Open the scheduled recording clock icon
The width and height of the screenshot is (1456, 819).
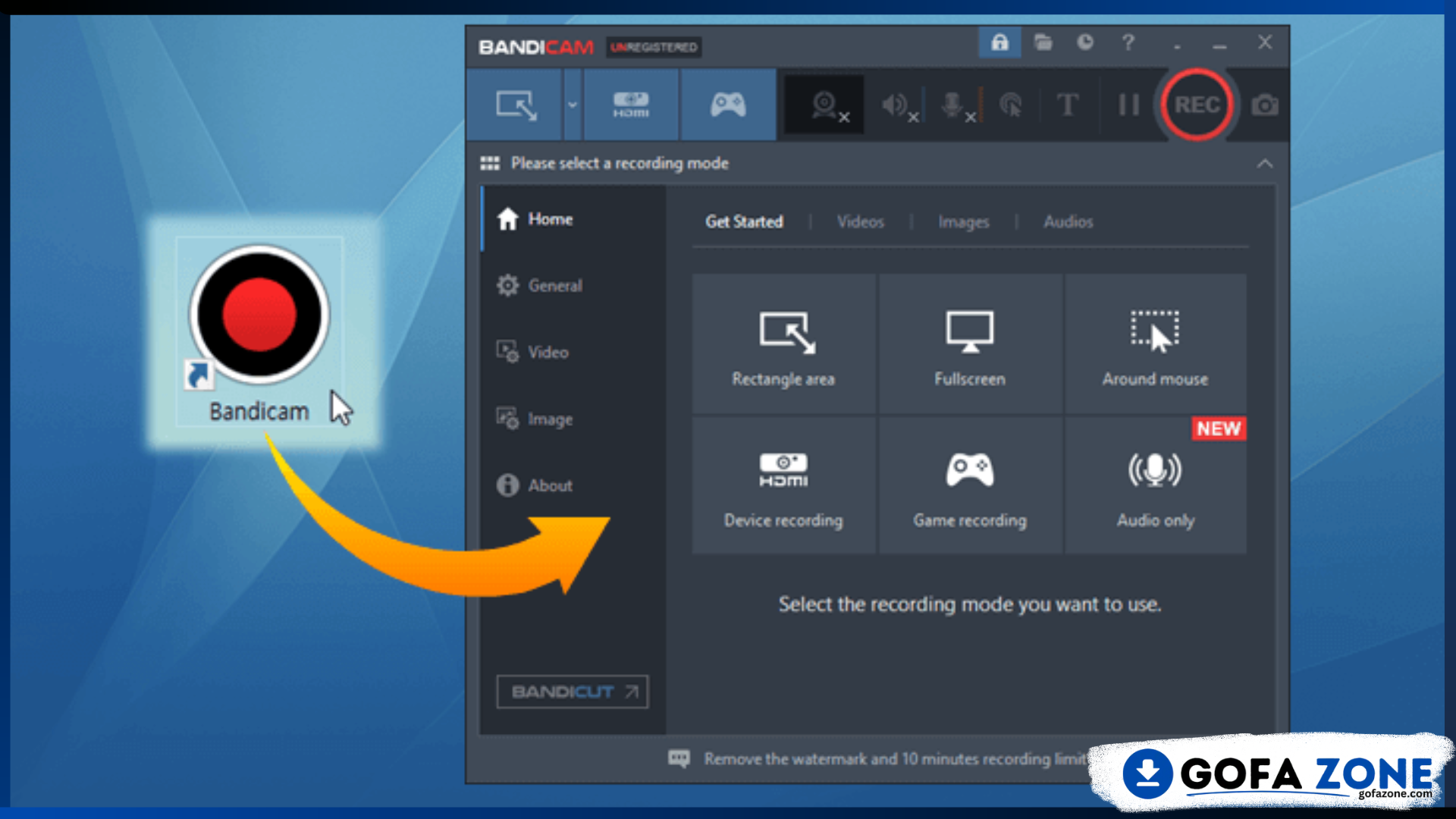pyautogui.click(x=1085, y=42)
